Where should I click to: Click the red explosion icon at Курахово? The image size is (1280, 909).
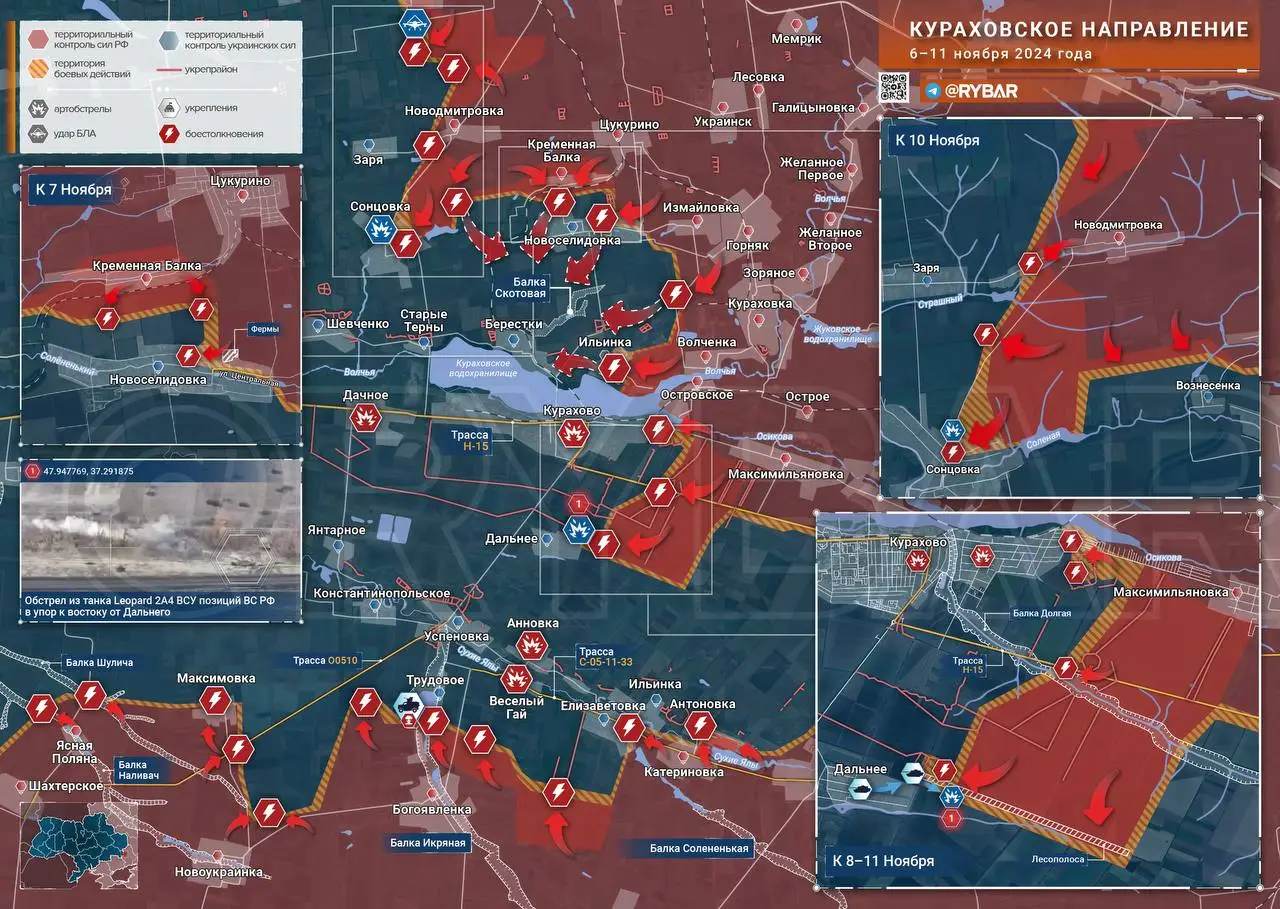coord(573,433)
